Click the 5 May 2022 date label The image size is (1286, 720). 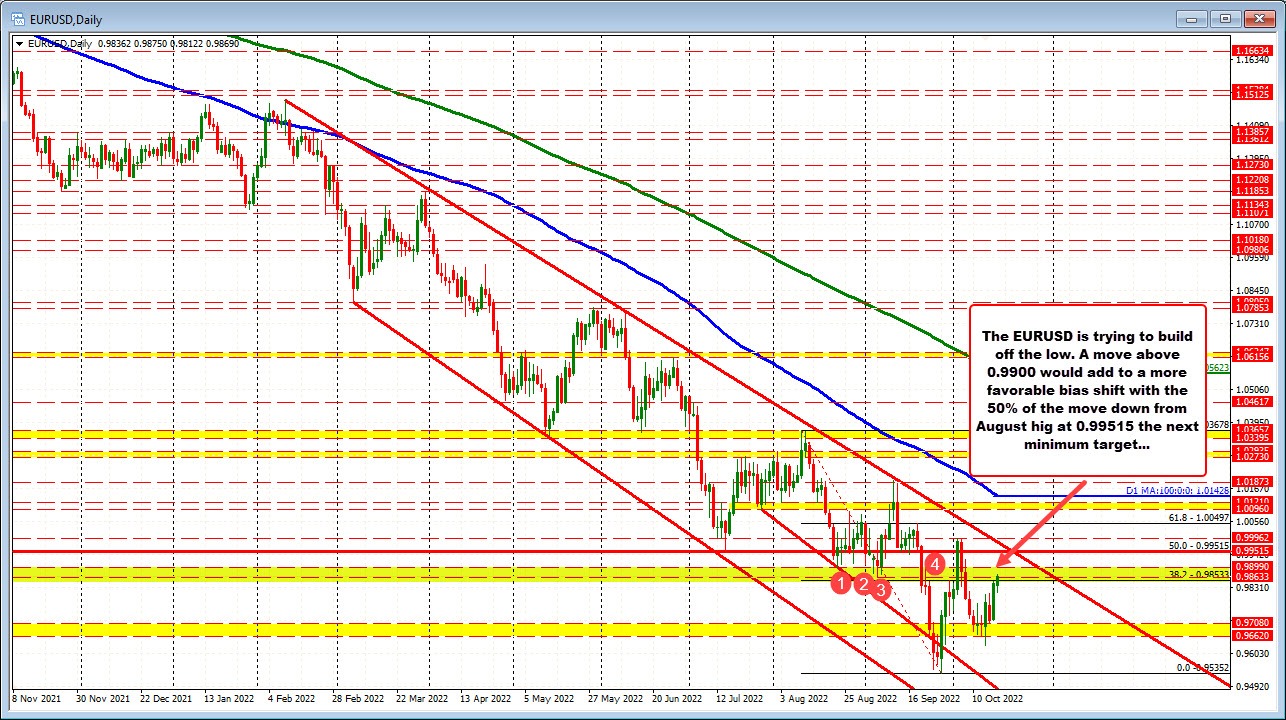[x=547, y=697]
